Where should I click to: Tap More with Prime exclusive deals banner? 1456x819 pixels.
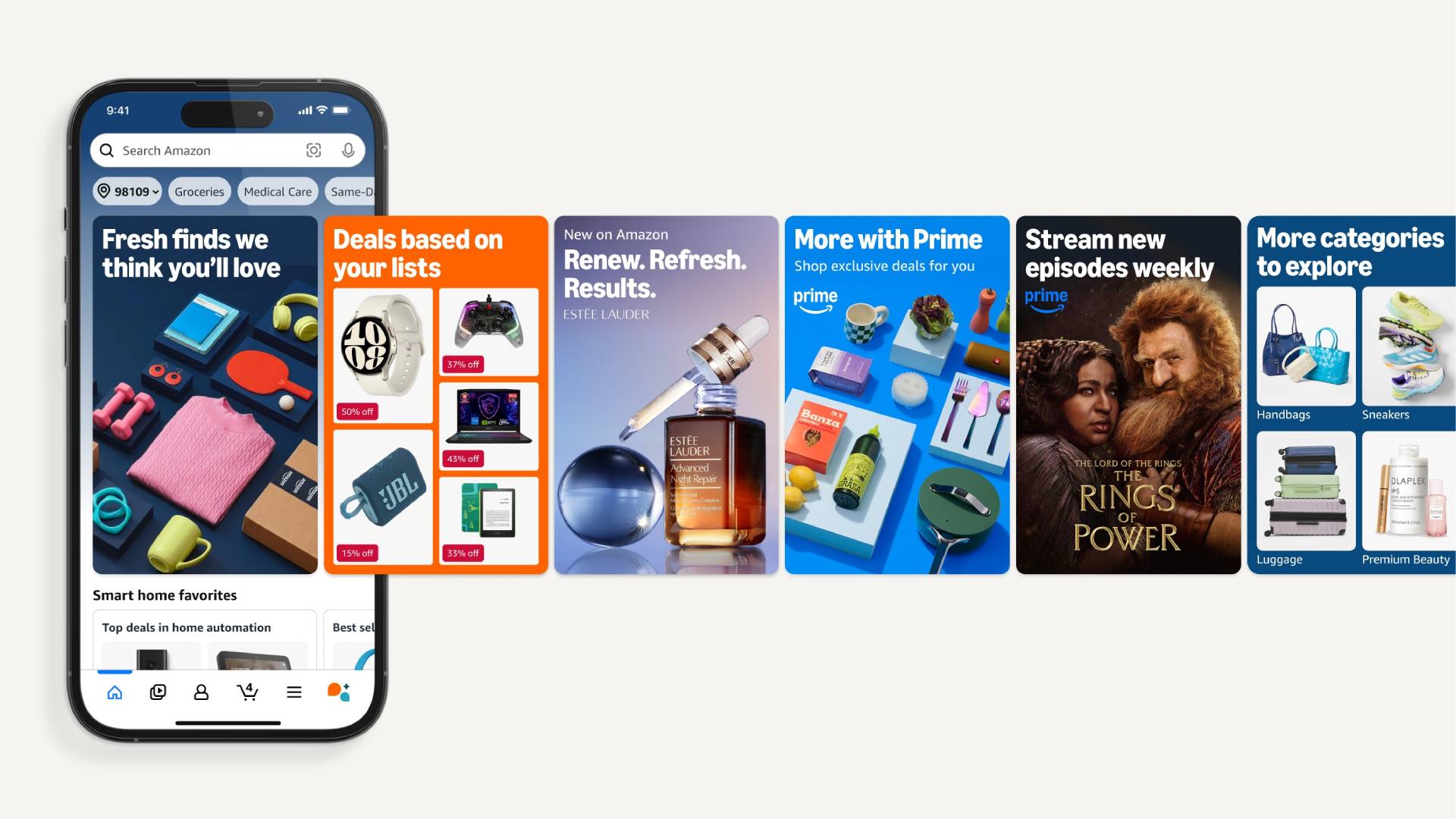coord(897,395)
